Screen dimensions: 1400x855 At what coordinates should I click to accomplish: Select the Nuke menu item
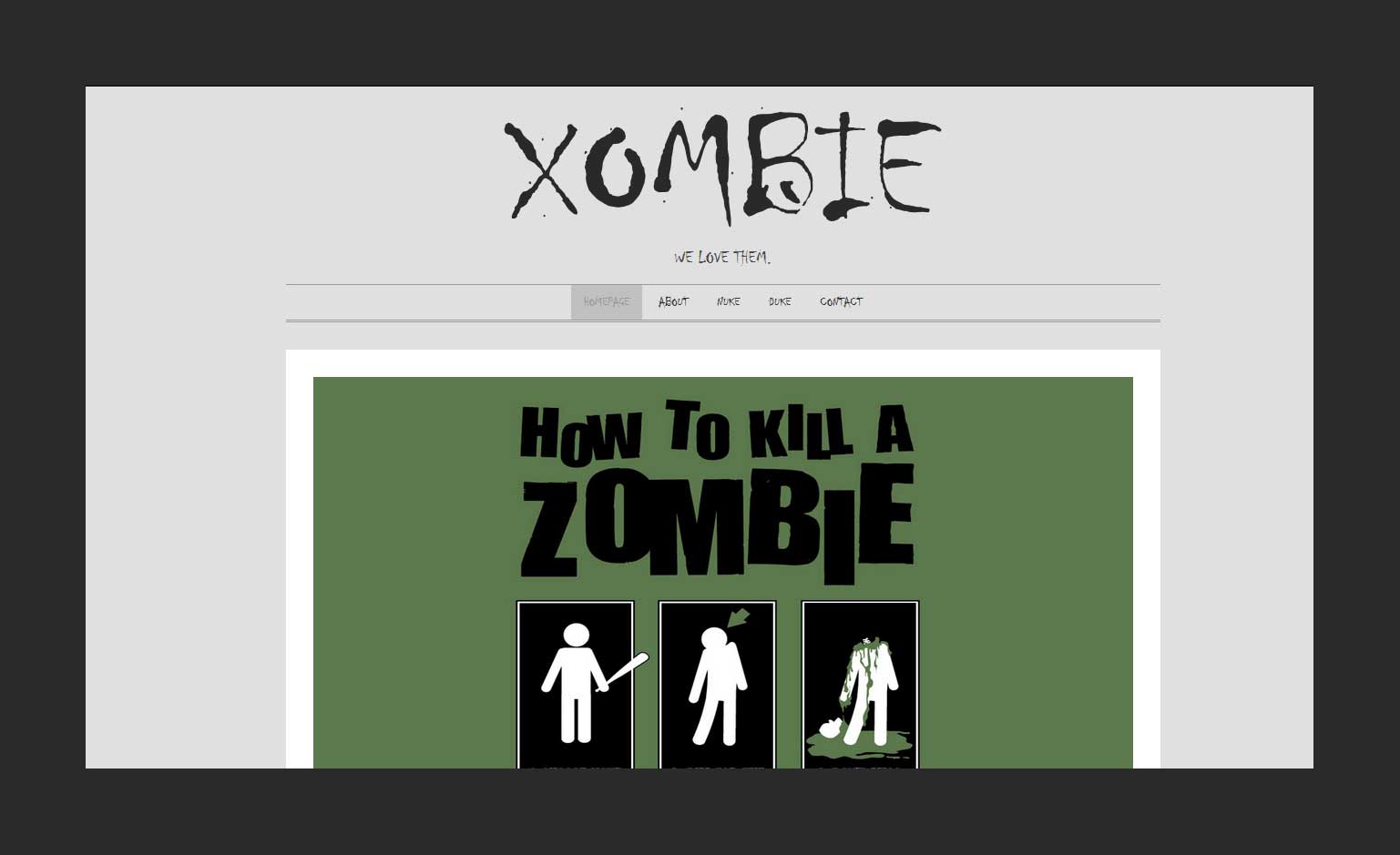pos(728,302)
